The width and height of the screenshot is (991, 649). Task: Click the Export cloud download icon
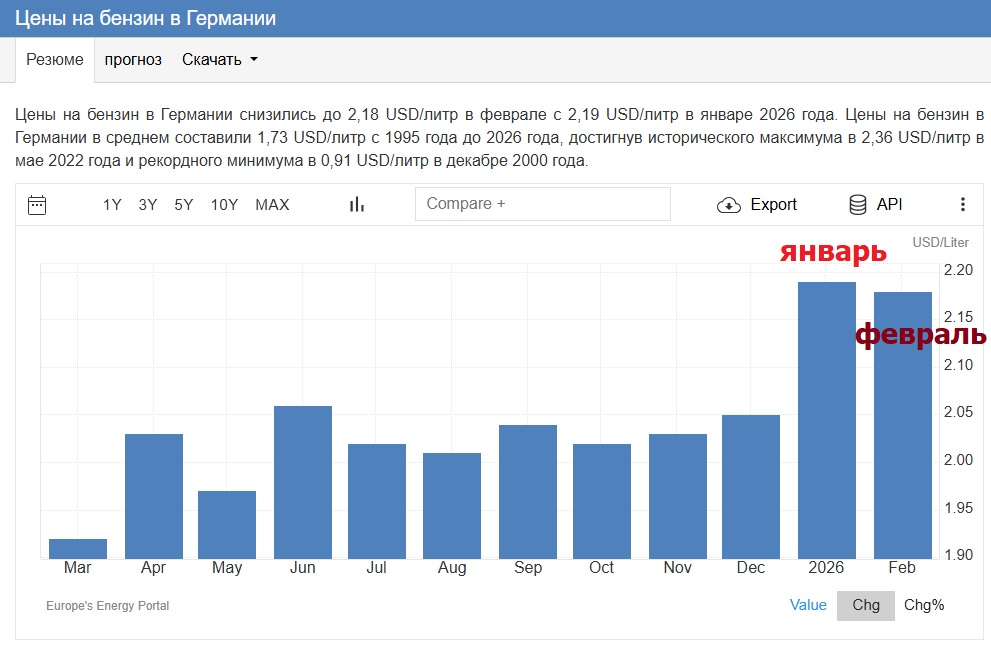click(x=729, y=205)
